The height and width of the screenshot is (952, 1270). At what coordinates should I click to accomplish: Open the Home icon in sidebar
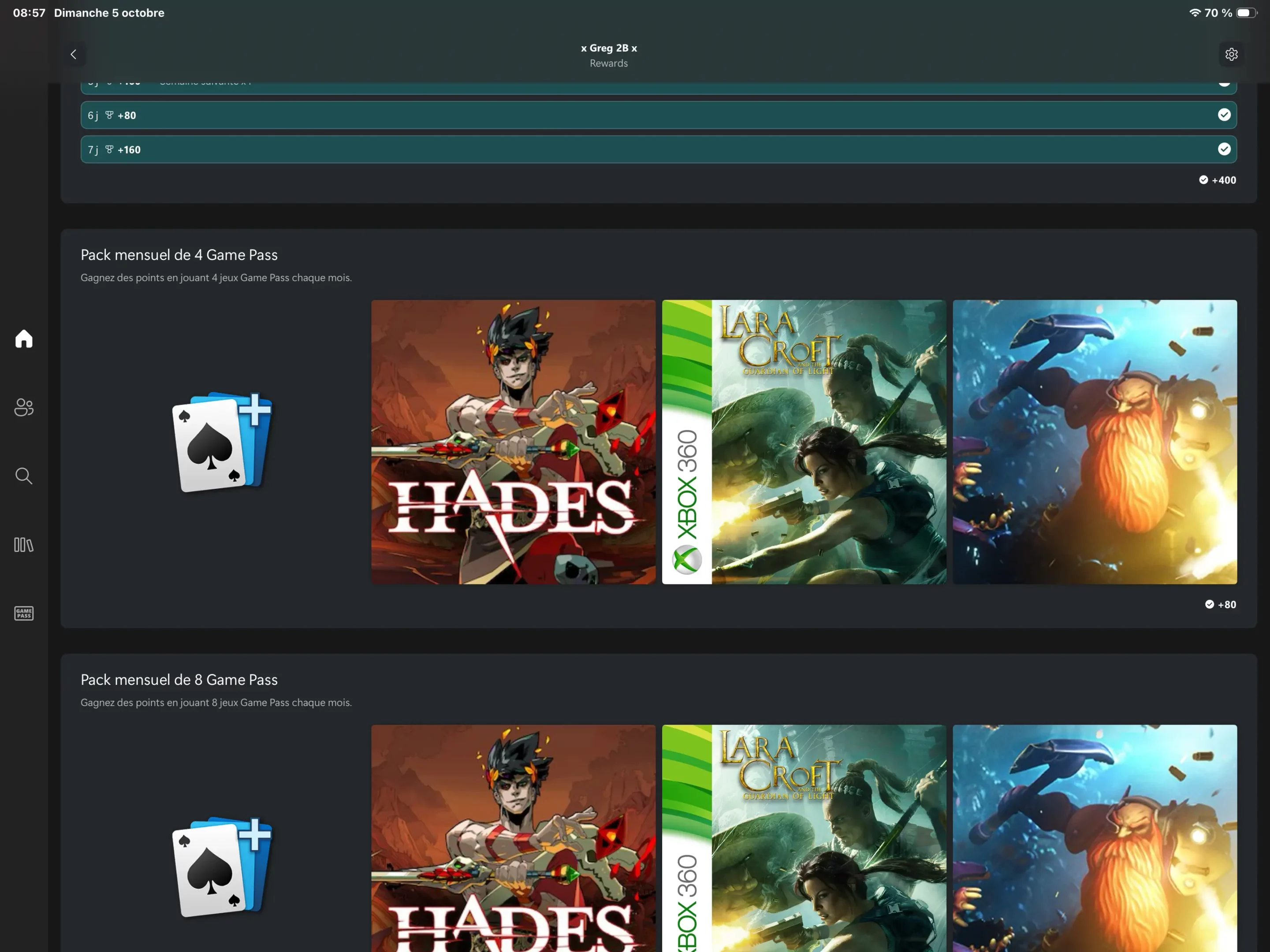tap(23, 339)
